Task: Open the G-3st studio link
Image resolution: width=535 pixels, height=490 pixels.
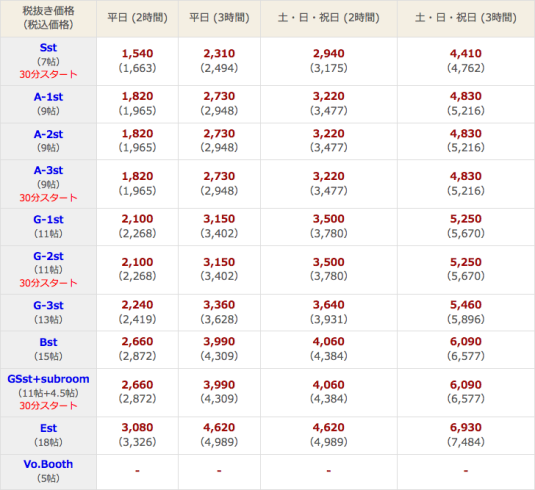Action: pyautogui.click(x=48, y=305)
